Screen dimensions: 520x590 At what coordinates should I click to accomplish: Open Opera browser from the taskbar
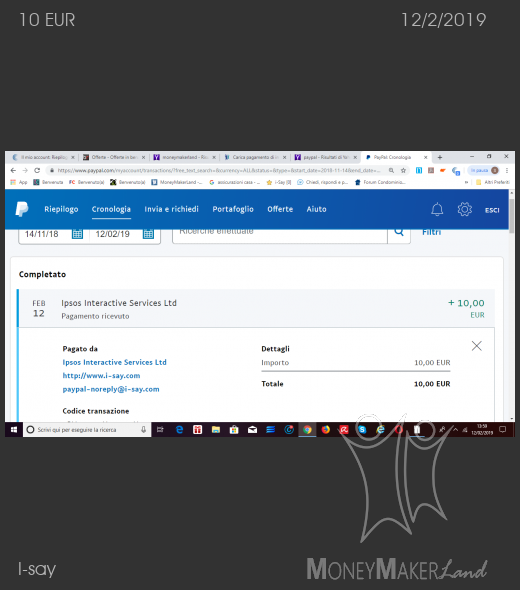(x=399, y=429)
